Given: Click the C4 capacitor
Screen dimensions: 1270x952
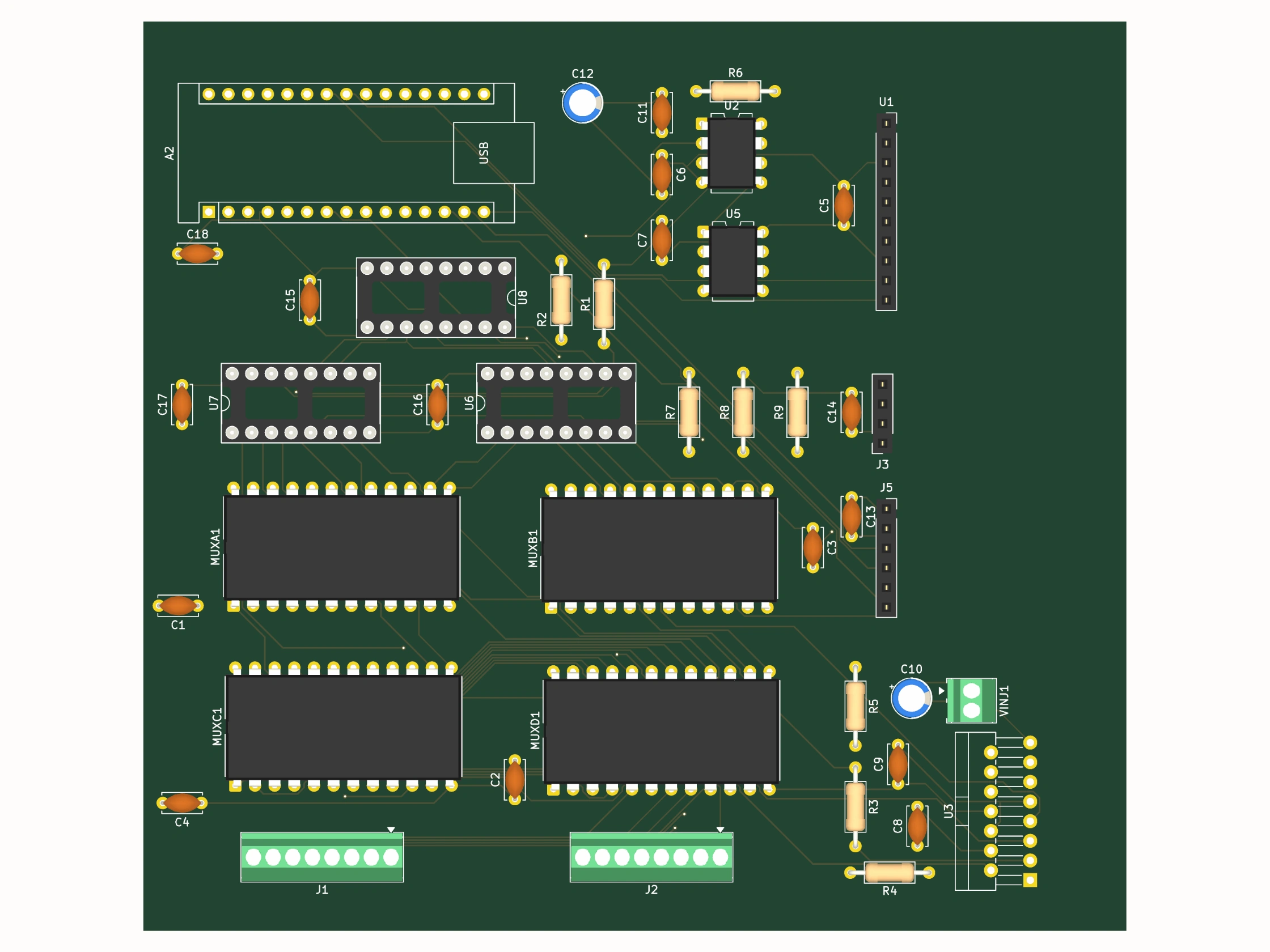Looking at the screenshot, I should 182,803.
